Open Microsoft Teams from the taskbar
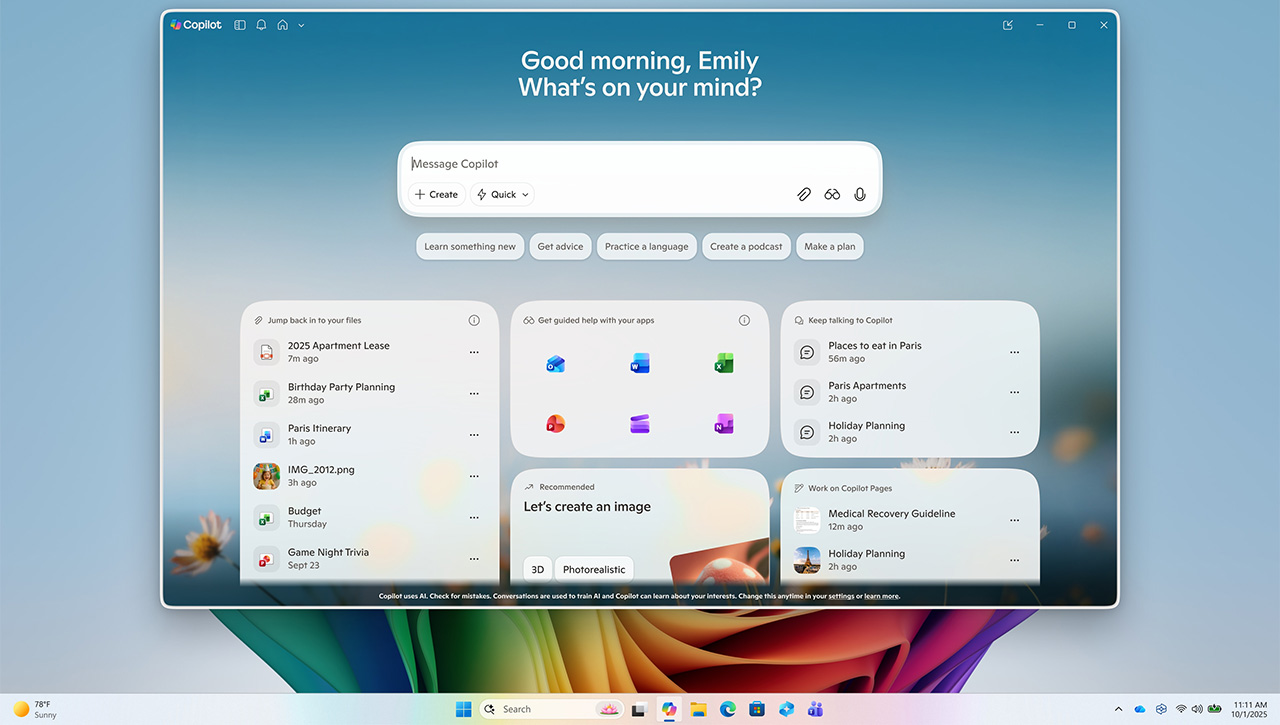Screen dimensions: 1280x725 point(815,709)
